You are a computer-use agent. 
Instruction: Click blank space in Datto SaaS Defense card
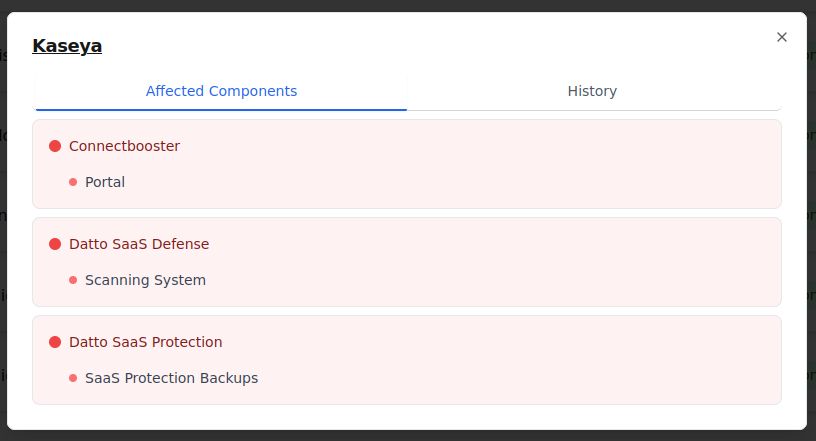point(500,262)
